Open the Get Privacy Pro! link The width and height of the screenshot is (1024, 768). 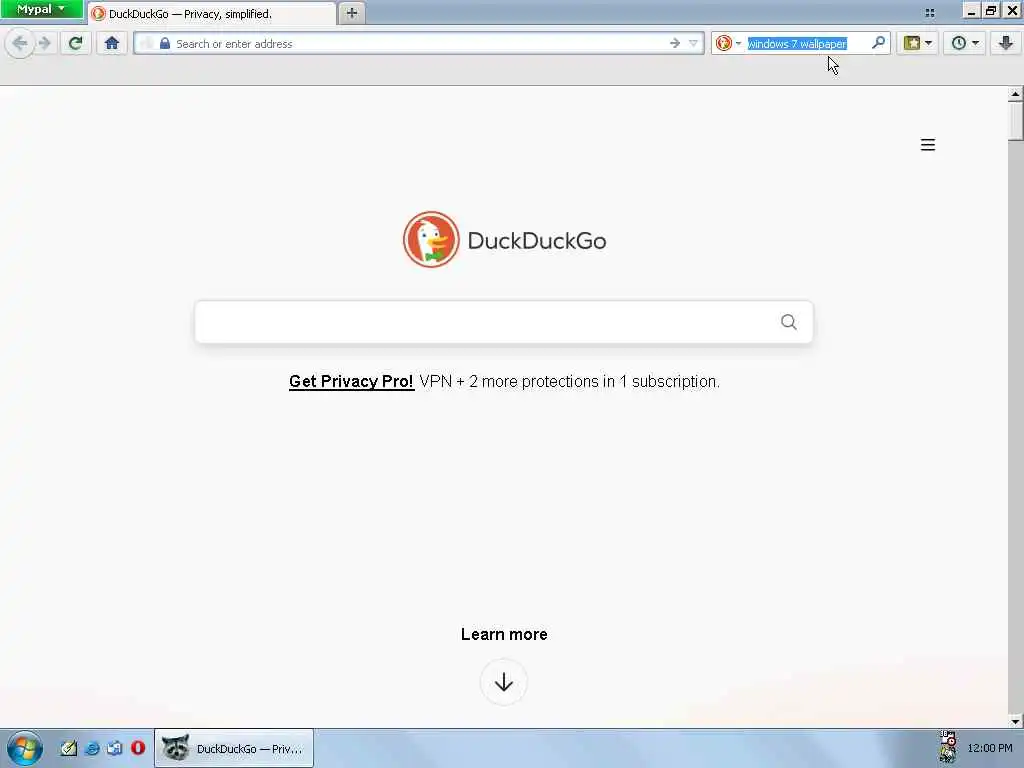(x=351, y=381)
